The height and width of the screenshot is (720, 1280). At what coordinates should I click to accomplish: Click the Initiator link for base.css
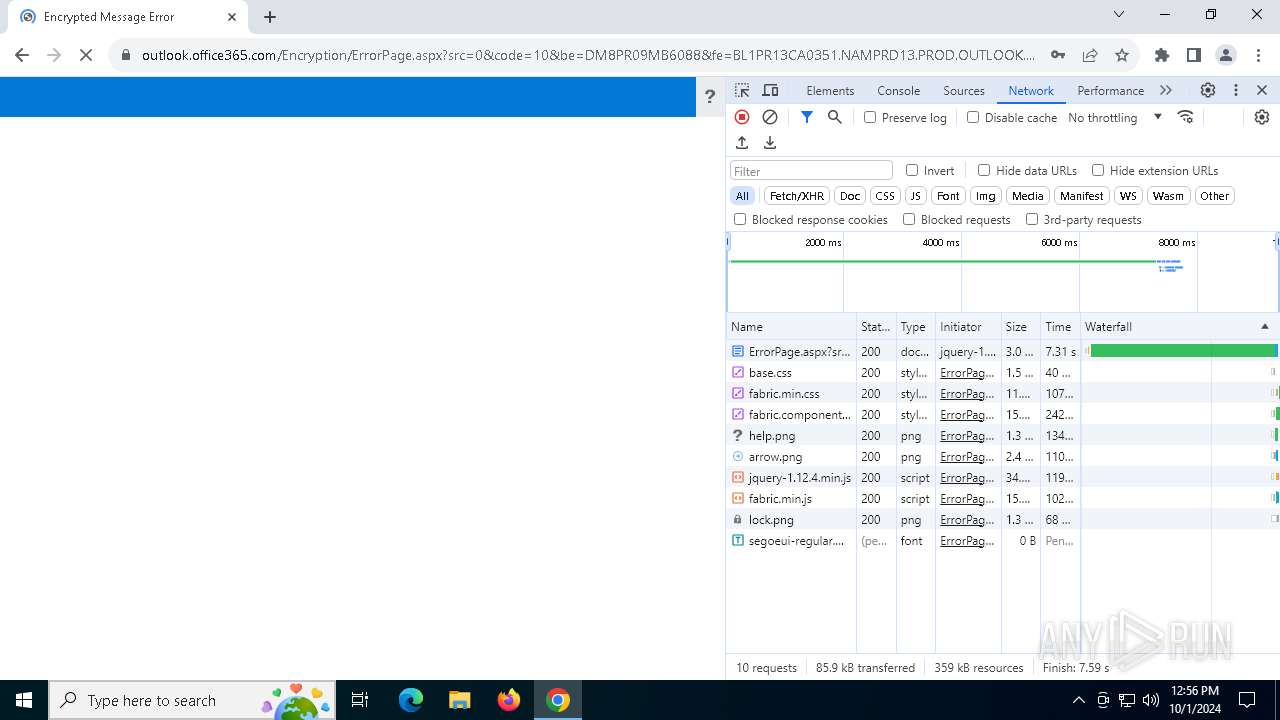[x=967, y=373]
